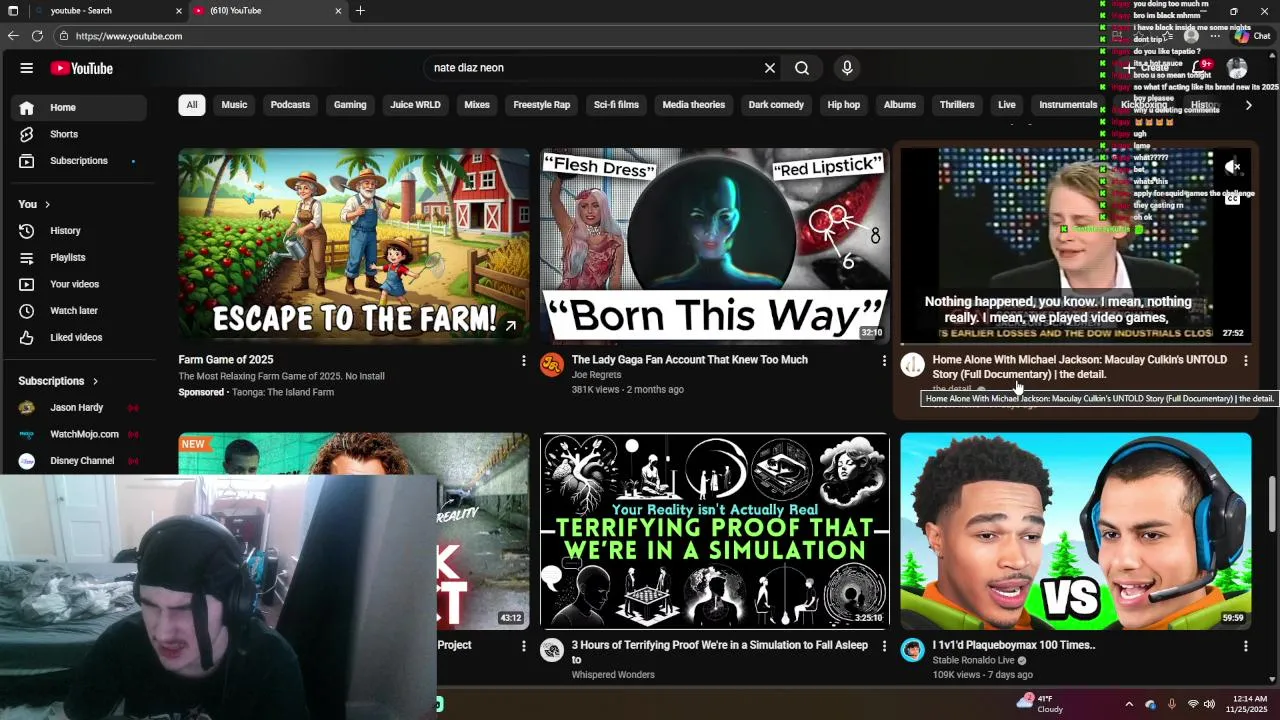This screenshot has height=720, width=1280.
Task: Open the 'Lady Gaga Fan Account That Knew Too Much' title
Action: point(689,360)
